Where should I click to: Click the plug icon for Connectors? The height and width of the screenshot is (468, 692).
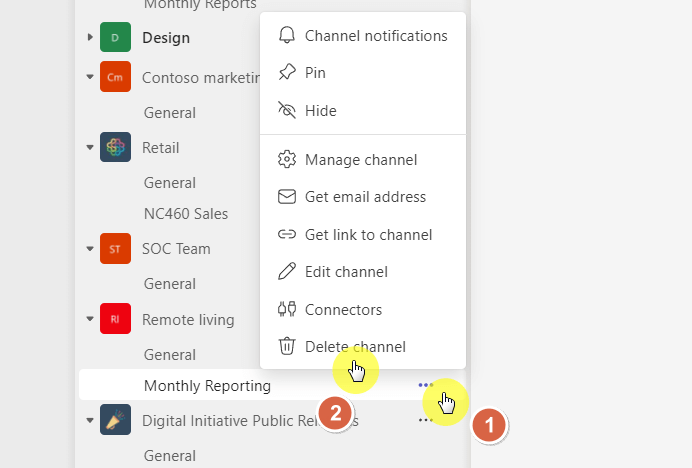click(x=287, y=309)
